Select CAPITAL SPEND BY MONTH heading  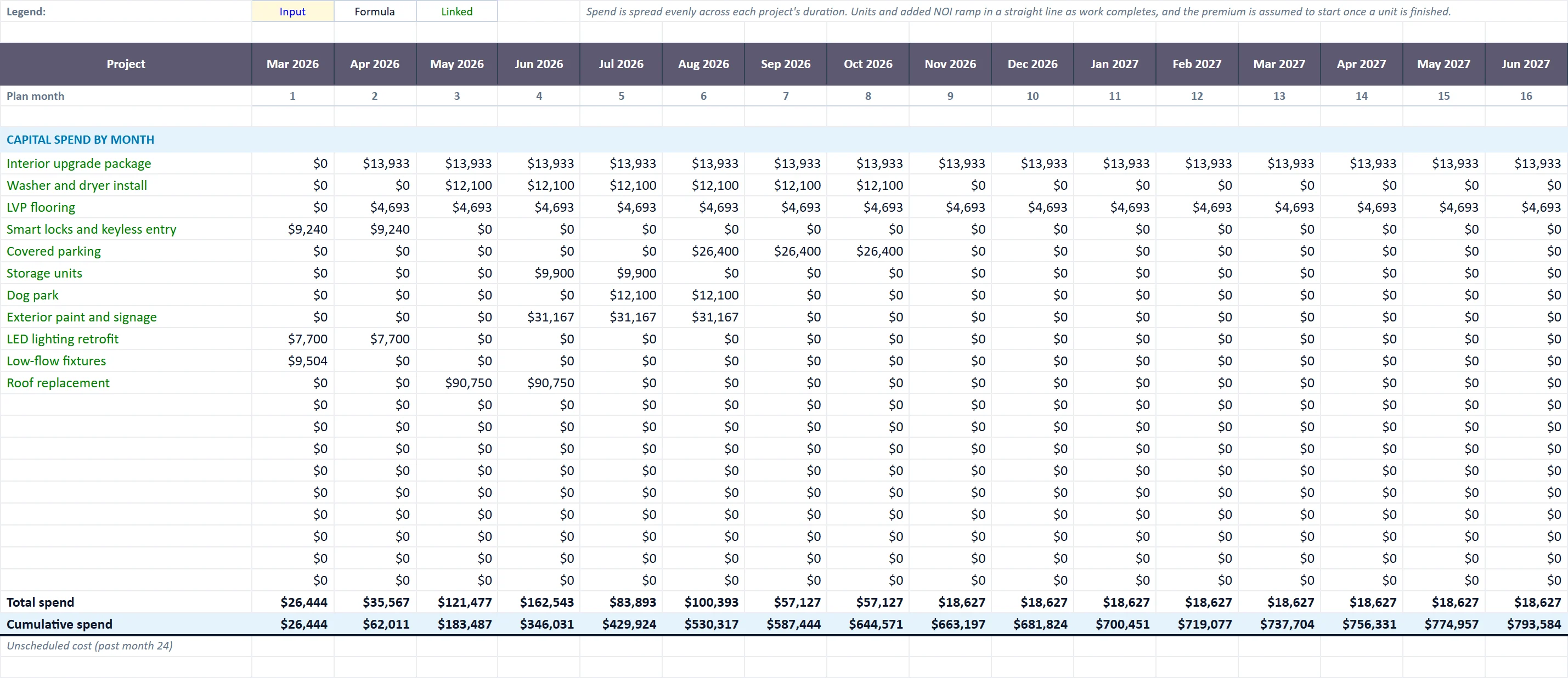[80, 139]
